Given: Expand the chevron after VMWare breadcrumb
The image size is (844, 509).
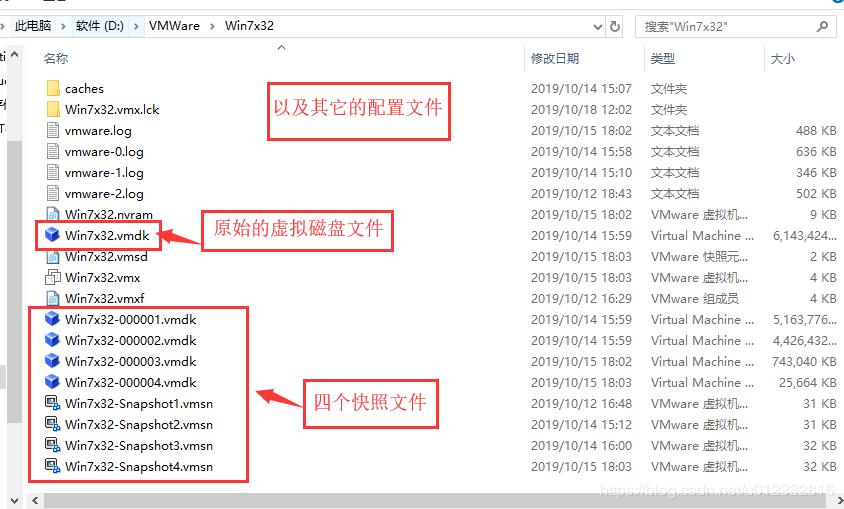Looking at the screenshot, I should [x=212, y=26].
